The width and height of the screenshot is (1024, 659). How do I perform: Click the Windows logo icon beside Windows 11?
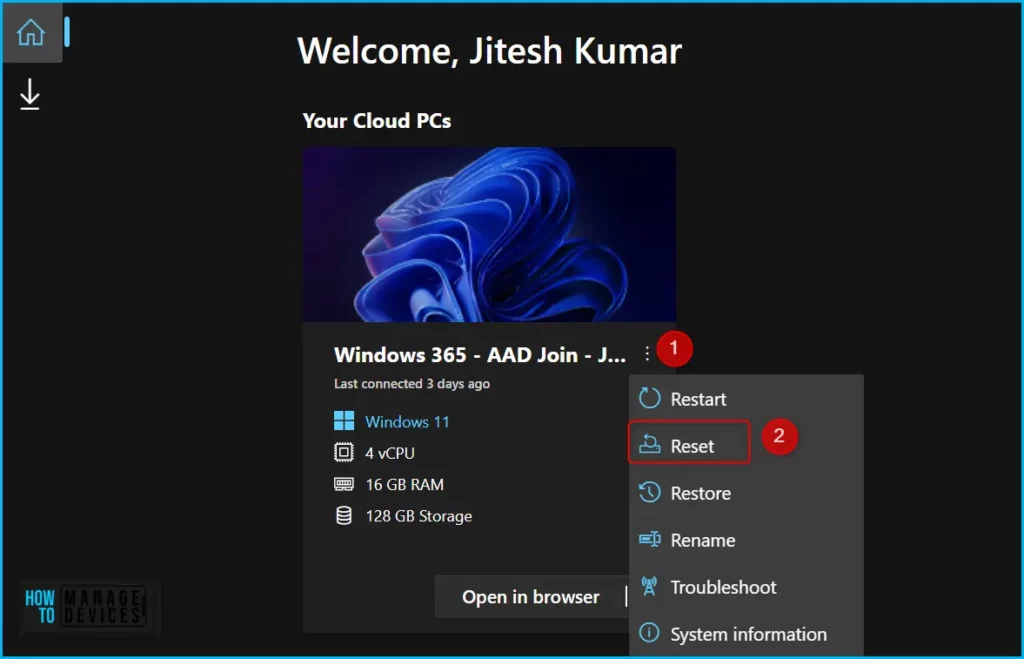click(x=344, y=421)
